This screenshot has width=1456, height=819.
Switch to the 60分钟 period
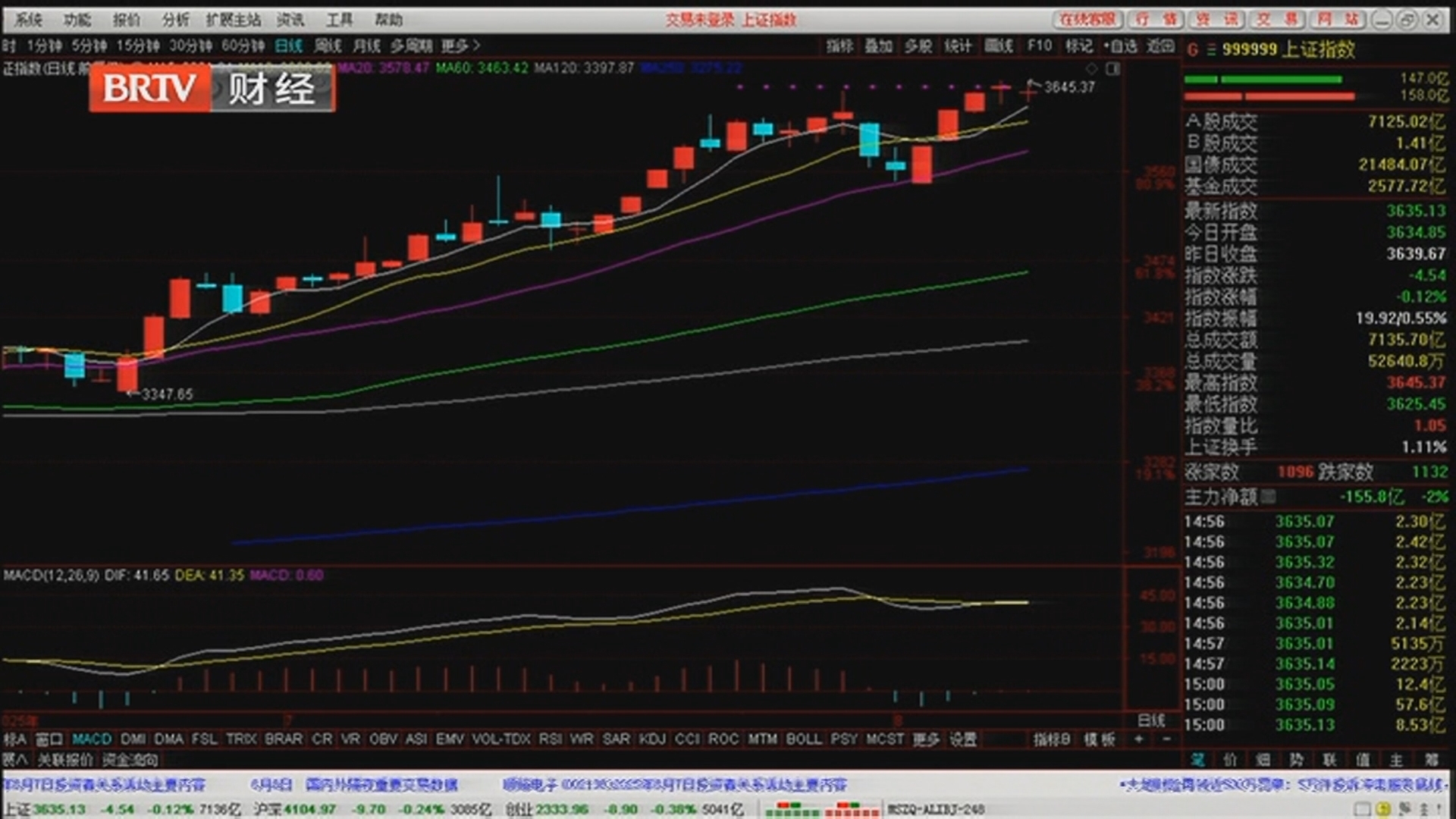243,46
